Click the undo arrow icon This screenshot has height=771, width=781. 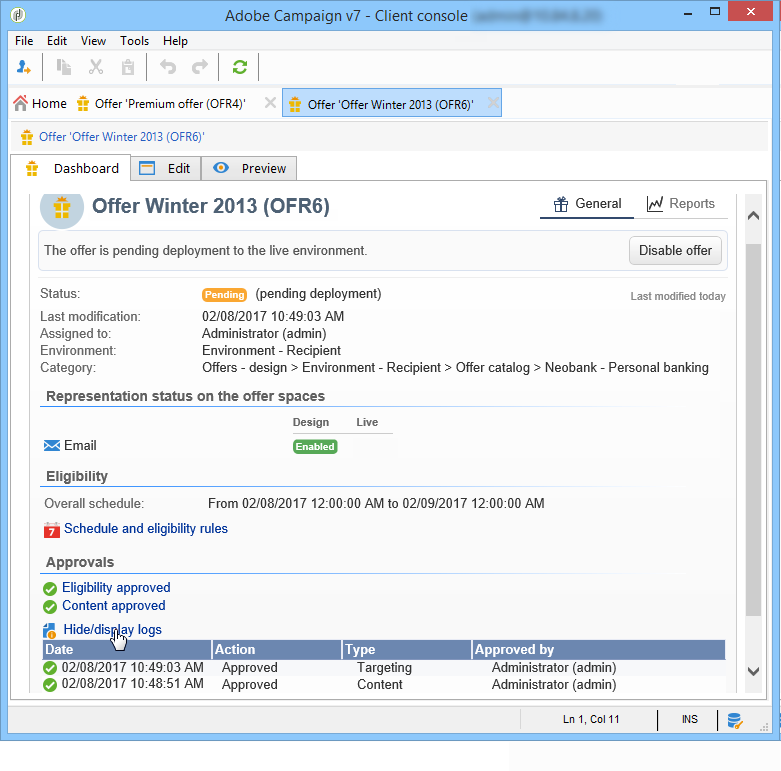coord(168,67)
